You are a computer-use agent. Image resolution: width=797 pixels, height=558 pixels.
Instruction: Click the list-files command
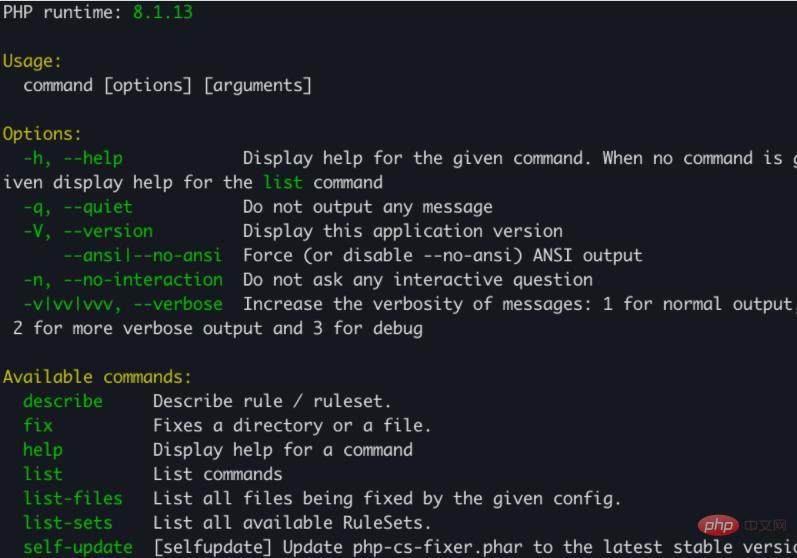point(73,498)
